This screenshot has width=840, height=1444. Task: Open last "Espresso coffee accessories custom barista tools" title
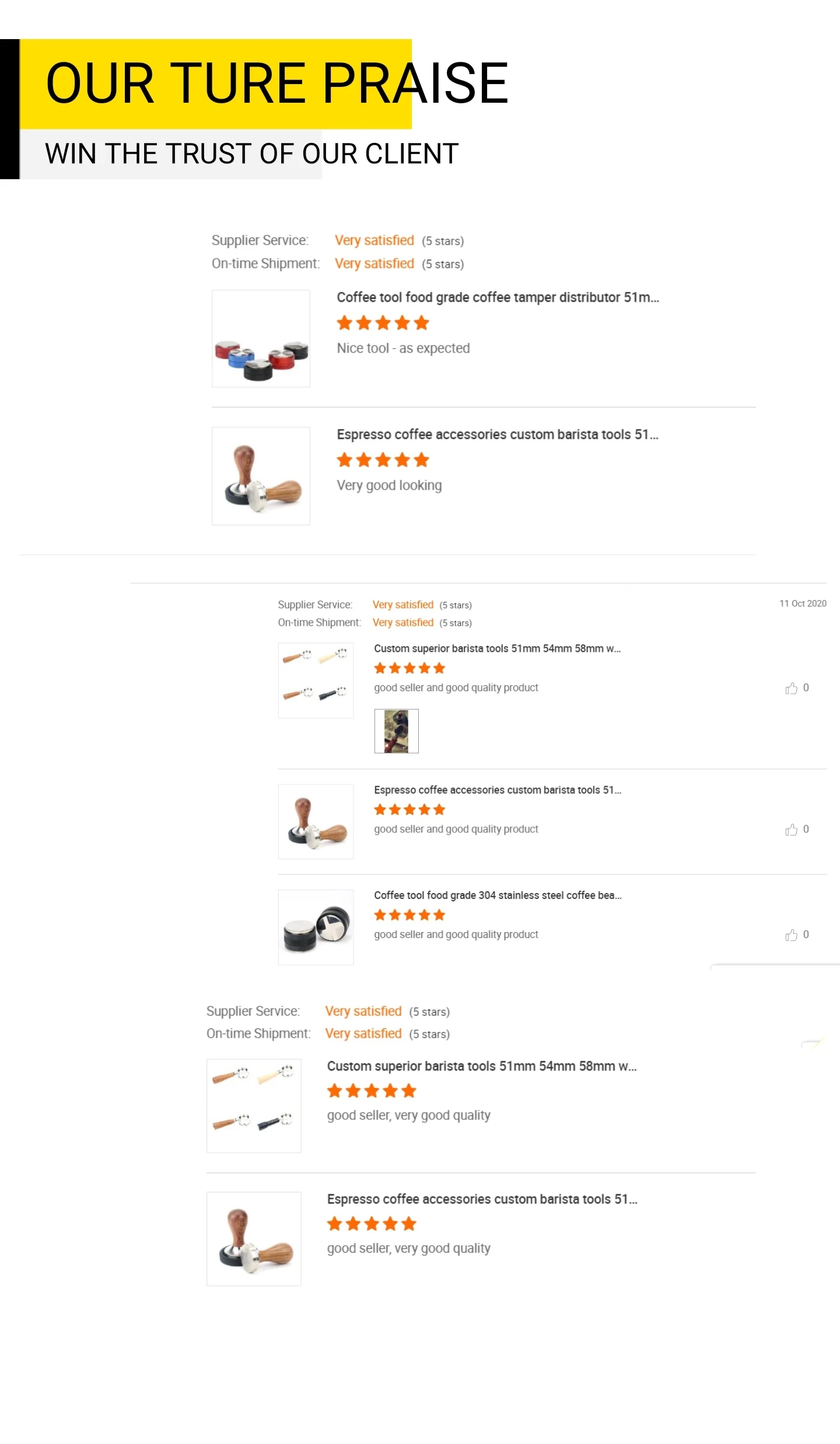482,1199
